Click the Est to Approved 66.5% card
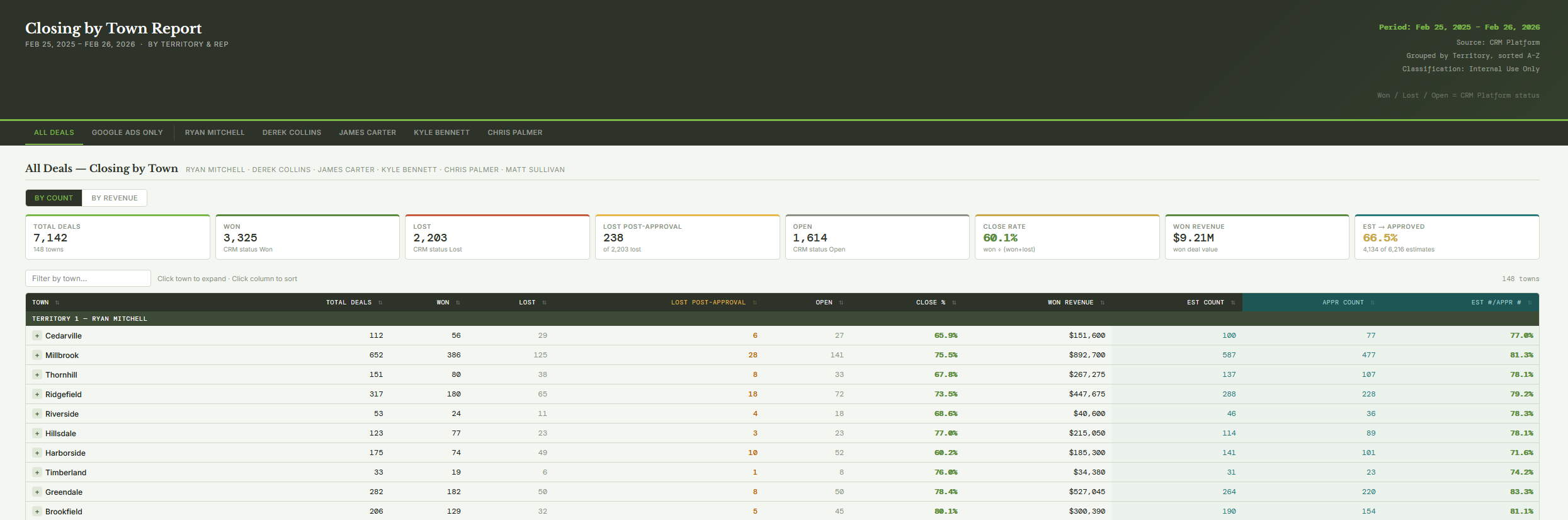 click(x=1447, y=237)
